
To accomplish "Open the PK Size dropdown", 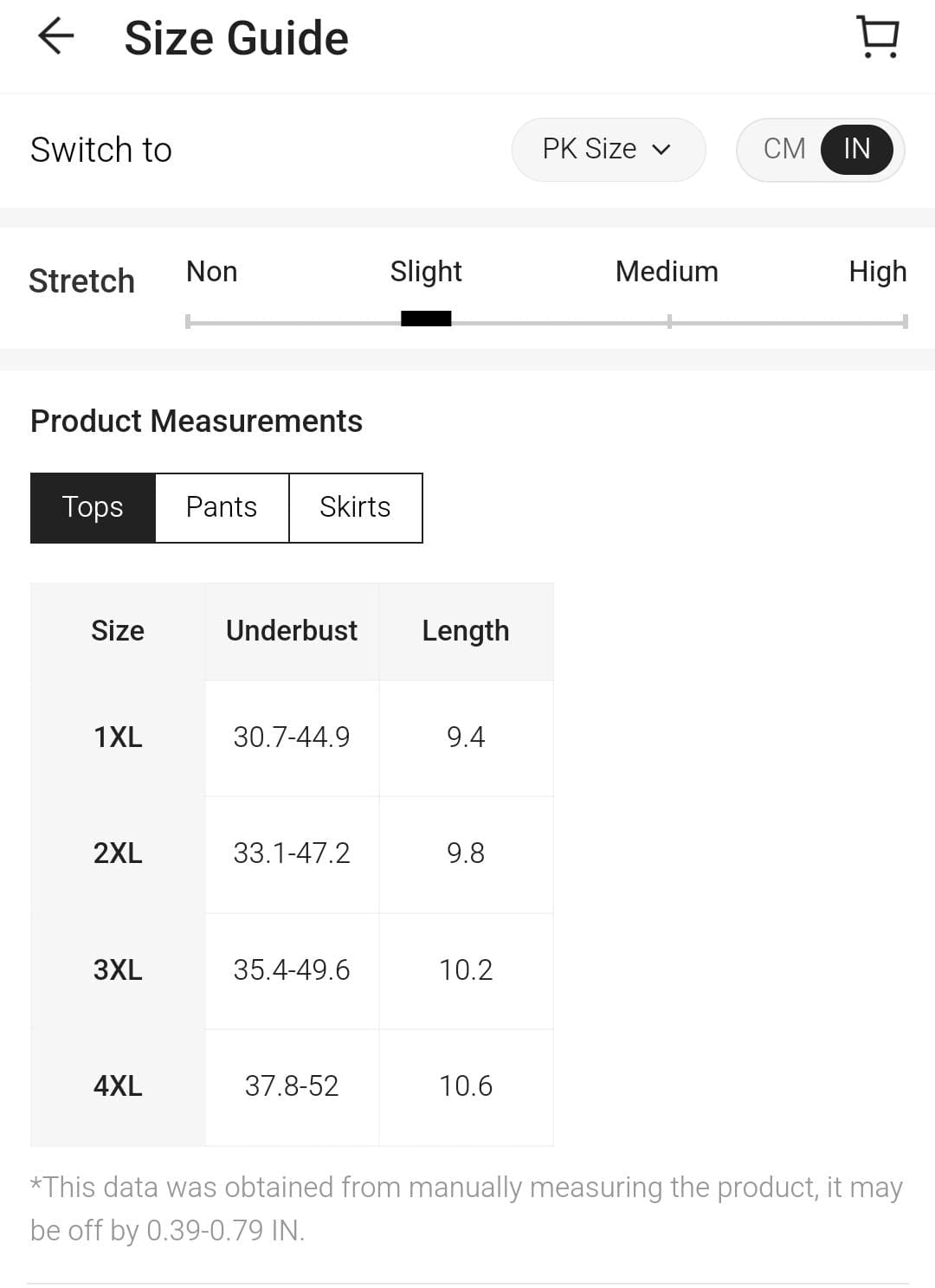I will (607, 149).
